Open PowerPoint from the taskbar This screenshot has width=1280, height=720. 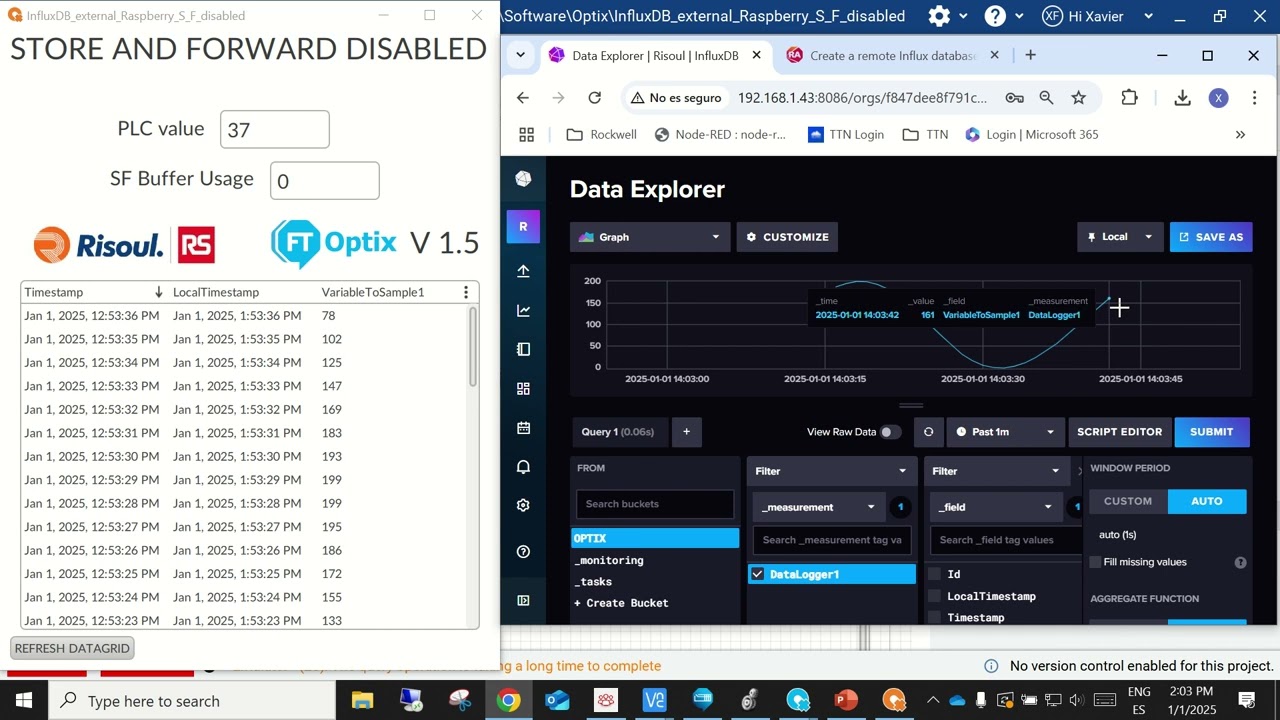pos(846,700)
